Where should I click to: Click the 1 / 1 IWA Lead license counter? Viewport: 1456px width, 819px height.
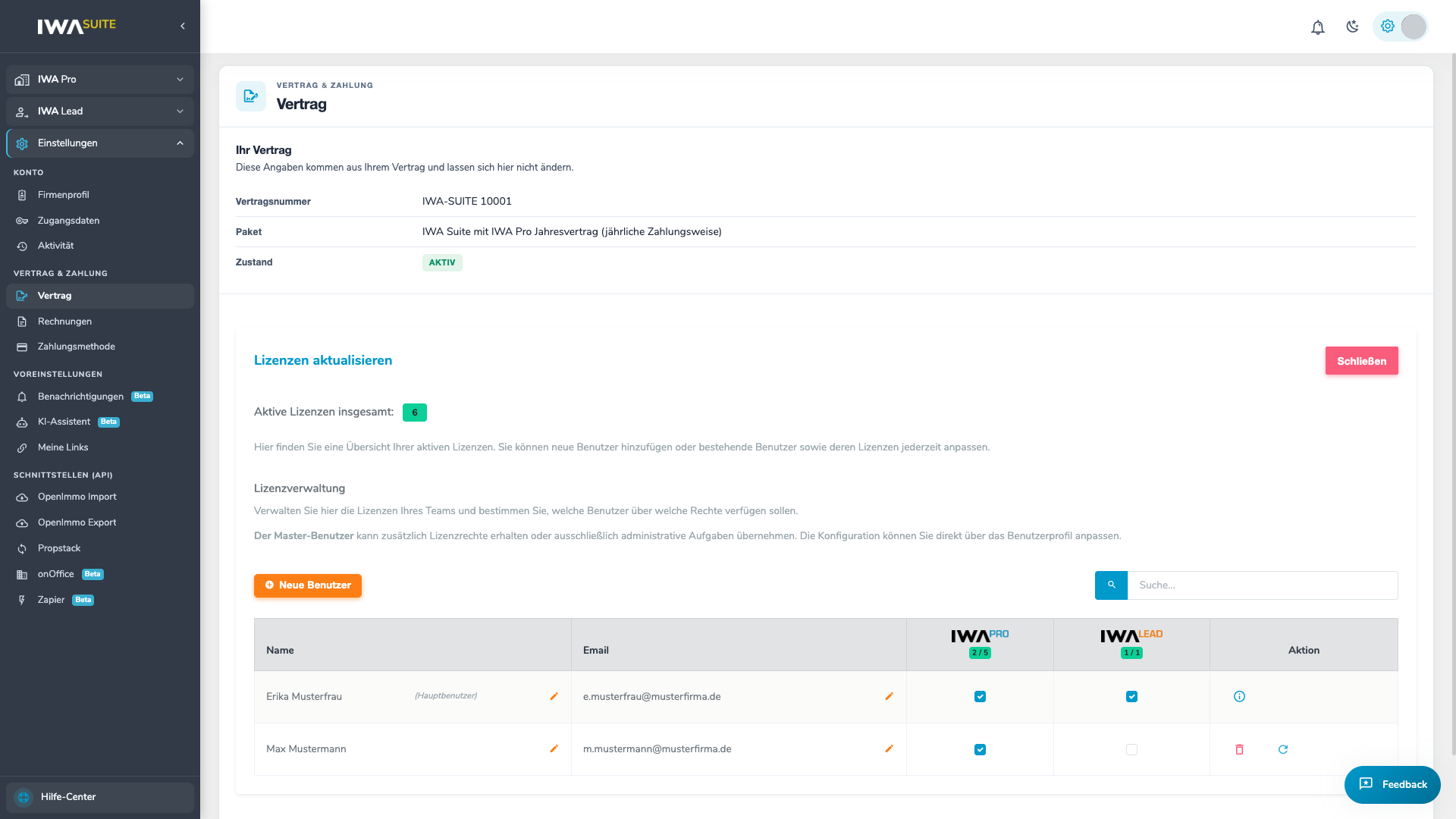(x=1131, y=653)
